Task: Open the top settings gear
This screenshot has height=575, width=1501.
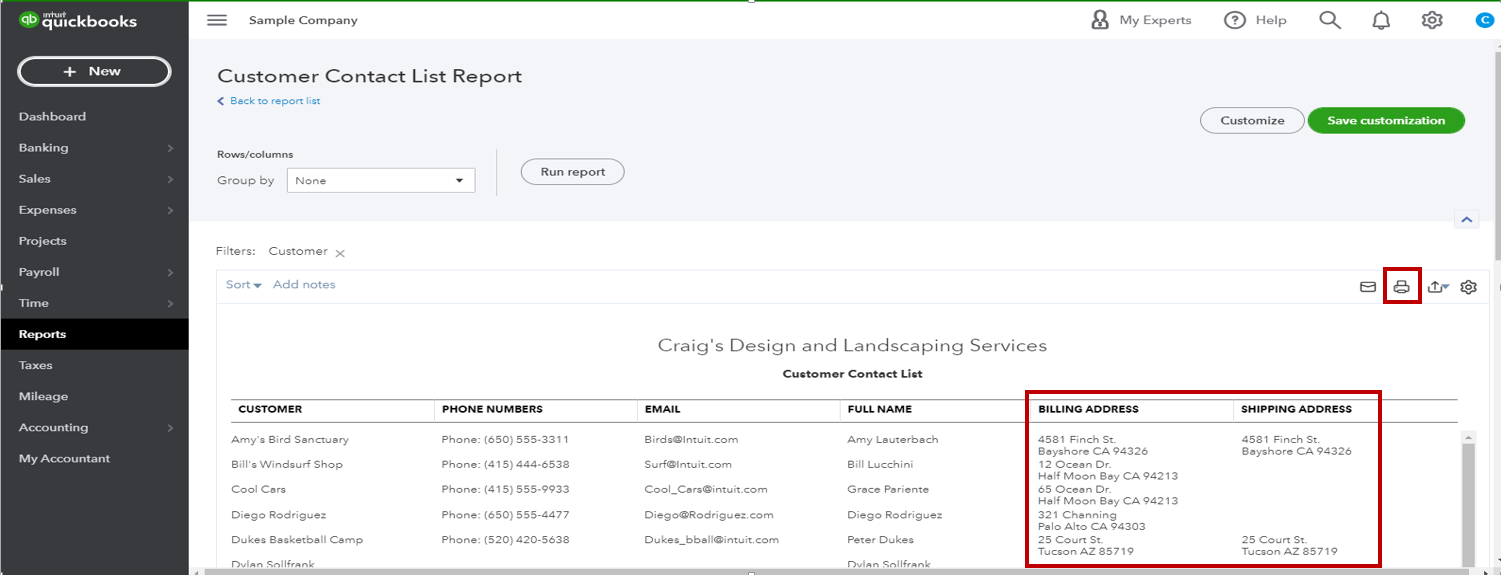Action: tap(1432, 20)
